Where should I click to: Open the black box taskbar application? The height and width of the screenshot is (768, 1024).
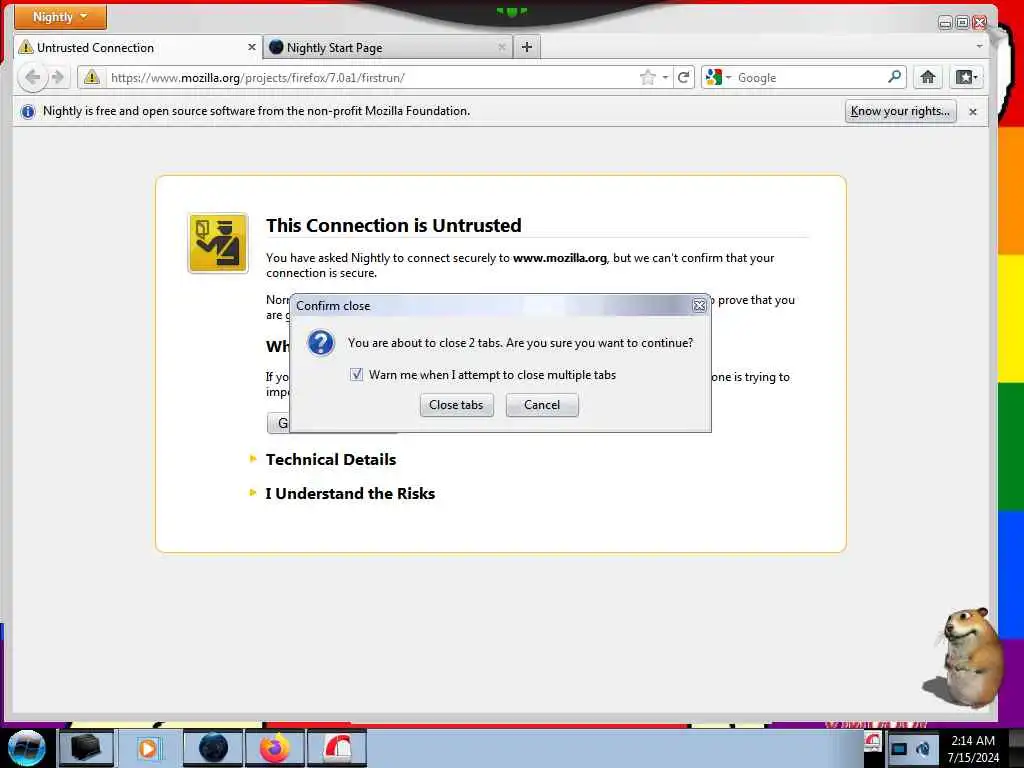pos(86,748)
